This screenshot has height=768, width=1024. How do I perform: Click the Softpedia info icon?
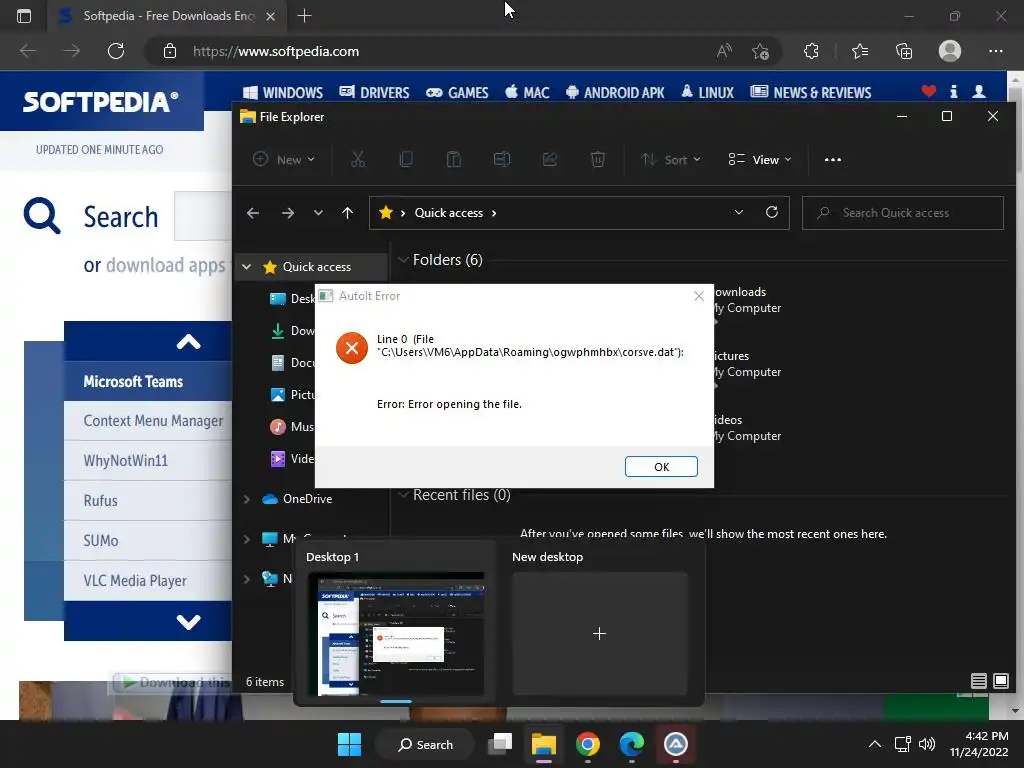[x=953, y=91]
